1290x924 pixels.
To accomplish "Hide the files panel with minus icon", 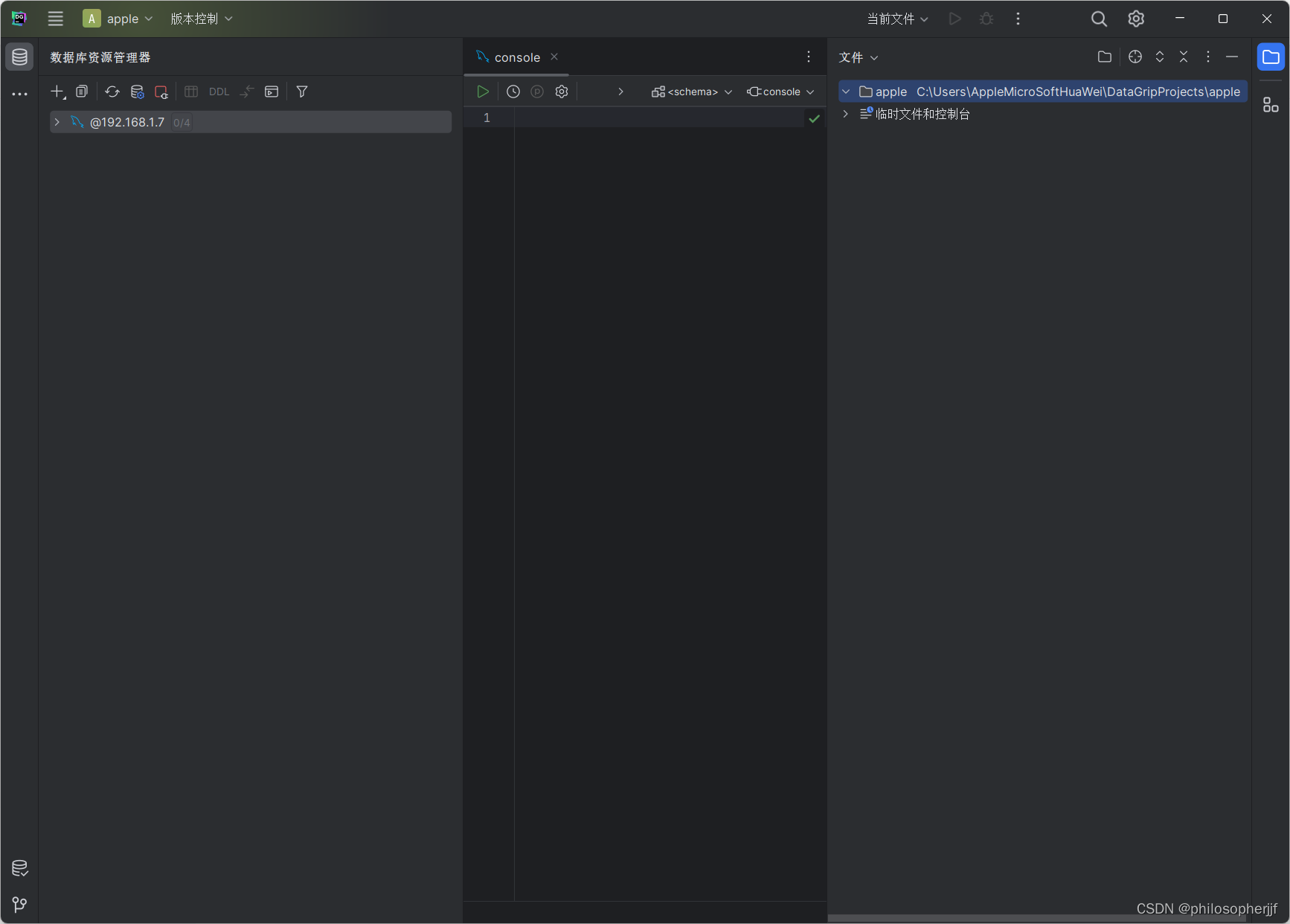I will tap(1232, 57).
